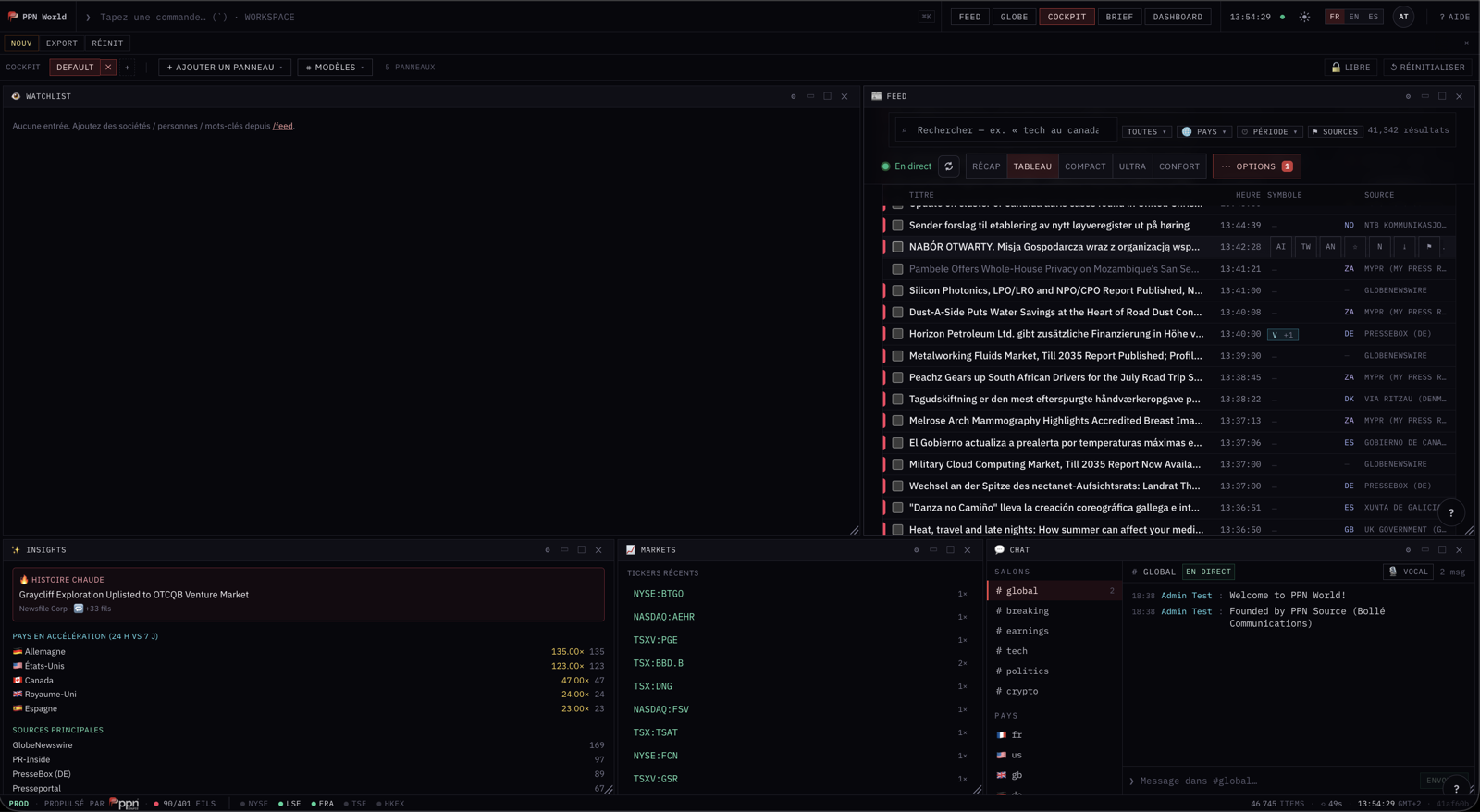Toggle En direct live mode

(x=906, y=166)
